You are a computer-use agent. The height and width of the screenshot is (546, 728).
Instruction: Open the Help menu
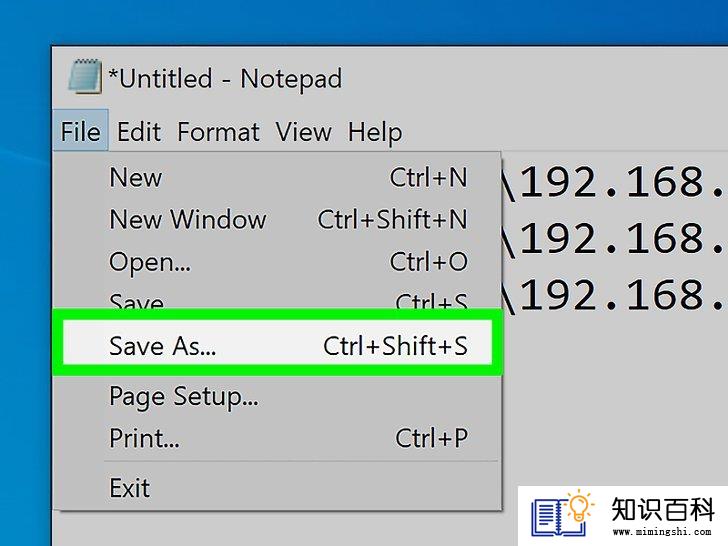375,132
